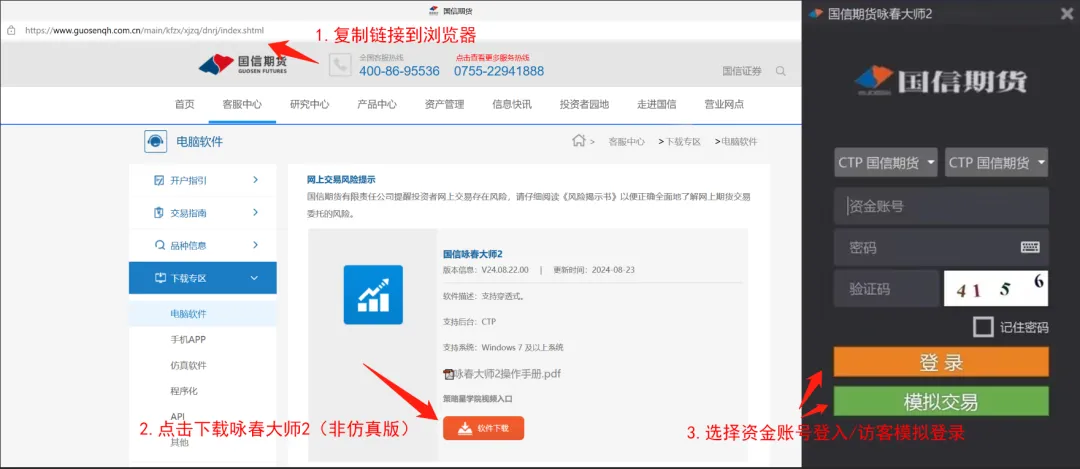
Task: Click the home icon in the breadcrumb
Action: pos(579,140)
